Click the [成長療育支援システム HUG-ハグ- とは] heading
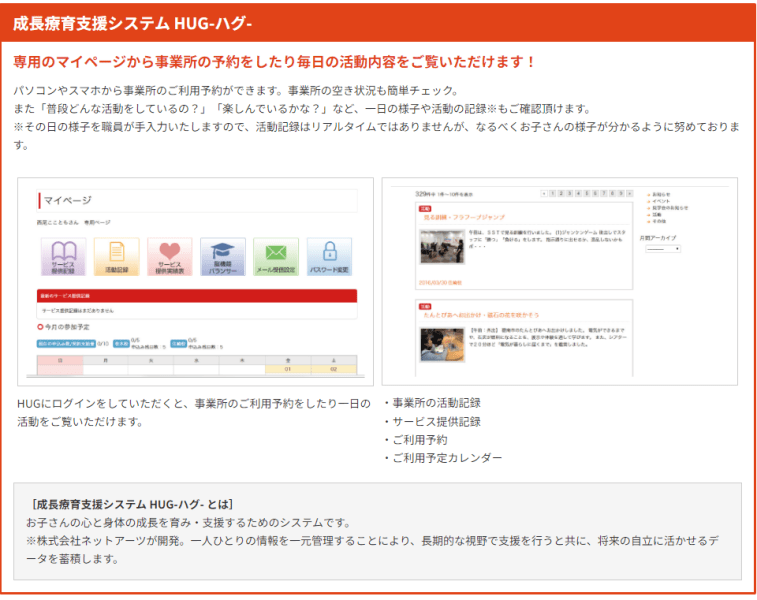This screenshot has height=600, width=757. coord(132,504)
